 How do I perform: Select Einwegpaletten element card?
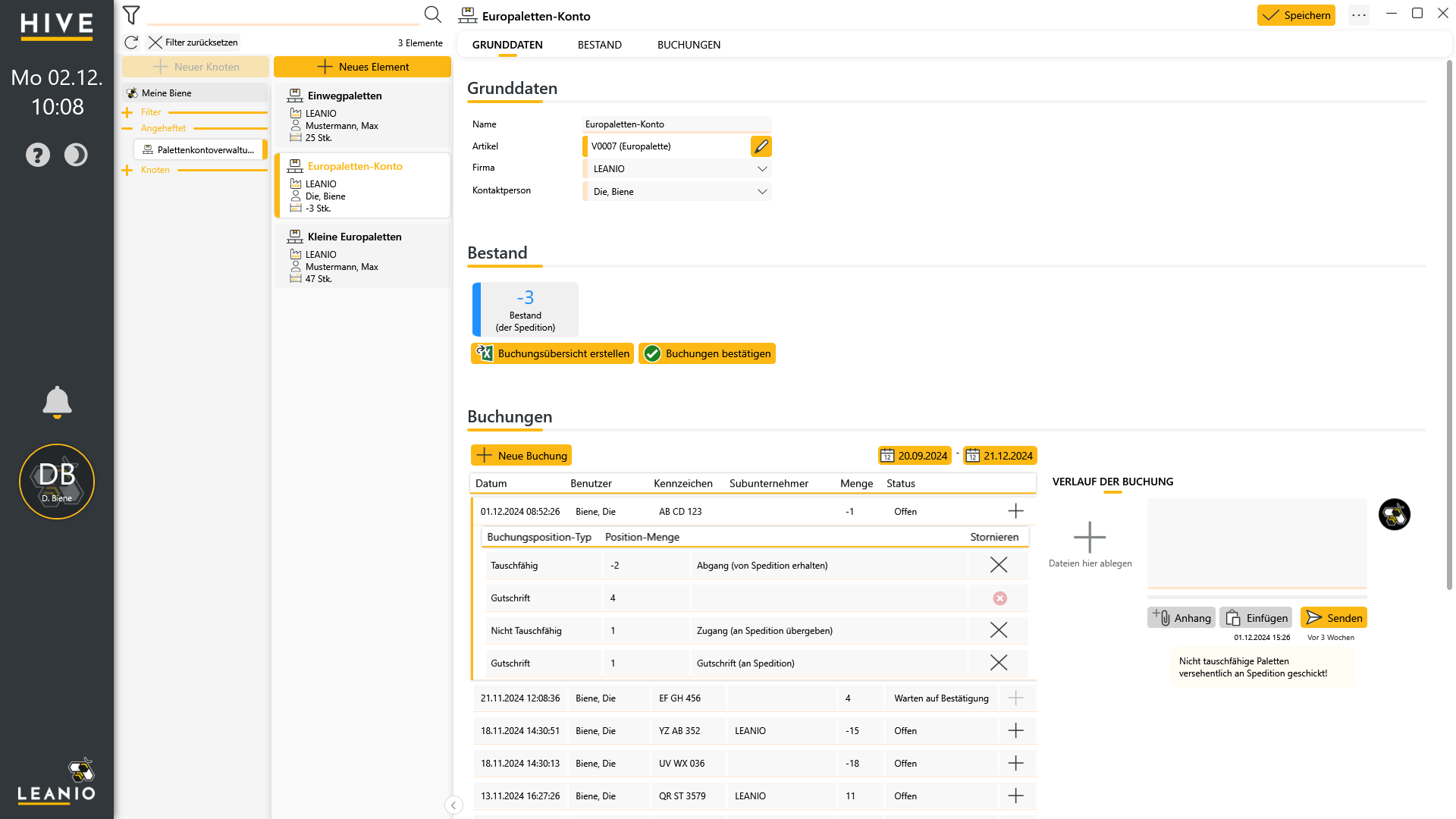(362, 115)
